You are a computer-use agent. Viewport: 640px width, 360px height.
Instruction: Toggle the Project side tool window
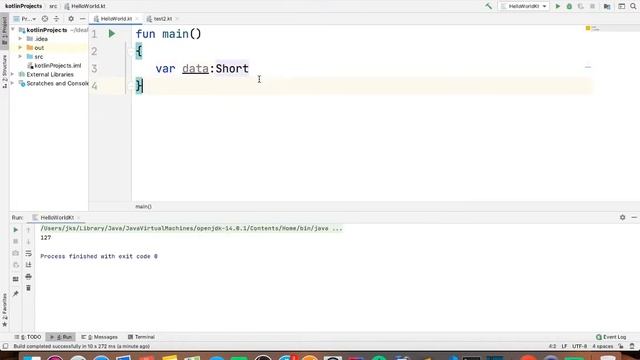tap(4, 31)
